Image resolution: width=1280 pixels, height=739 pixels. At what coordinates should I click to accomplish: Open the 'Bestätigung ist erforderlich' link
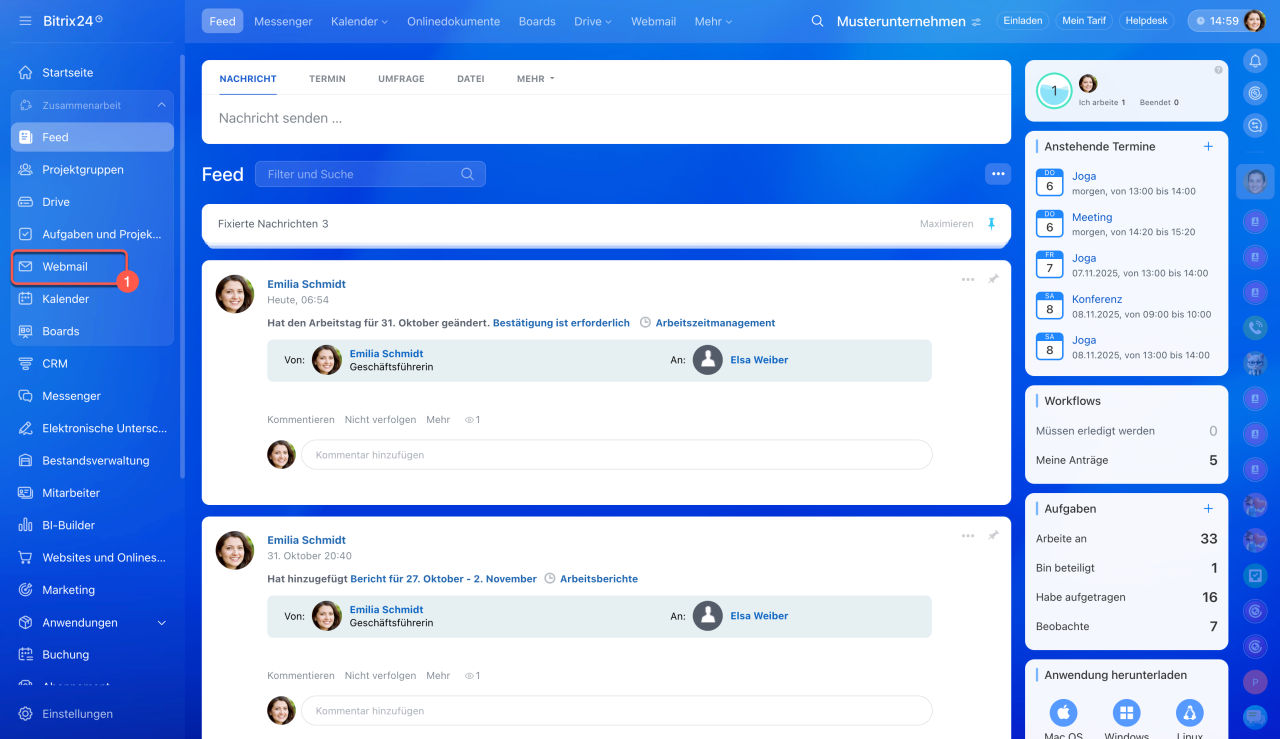561,323
